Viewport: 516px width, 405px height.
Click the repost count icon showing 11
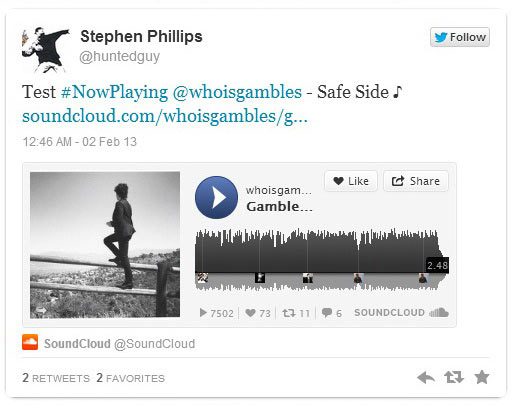289,313
